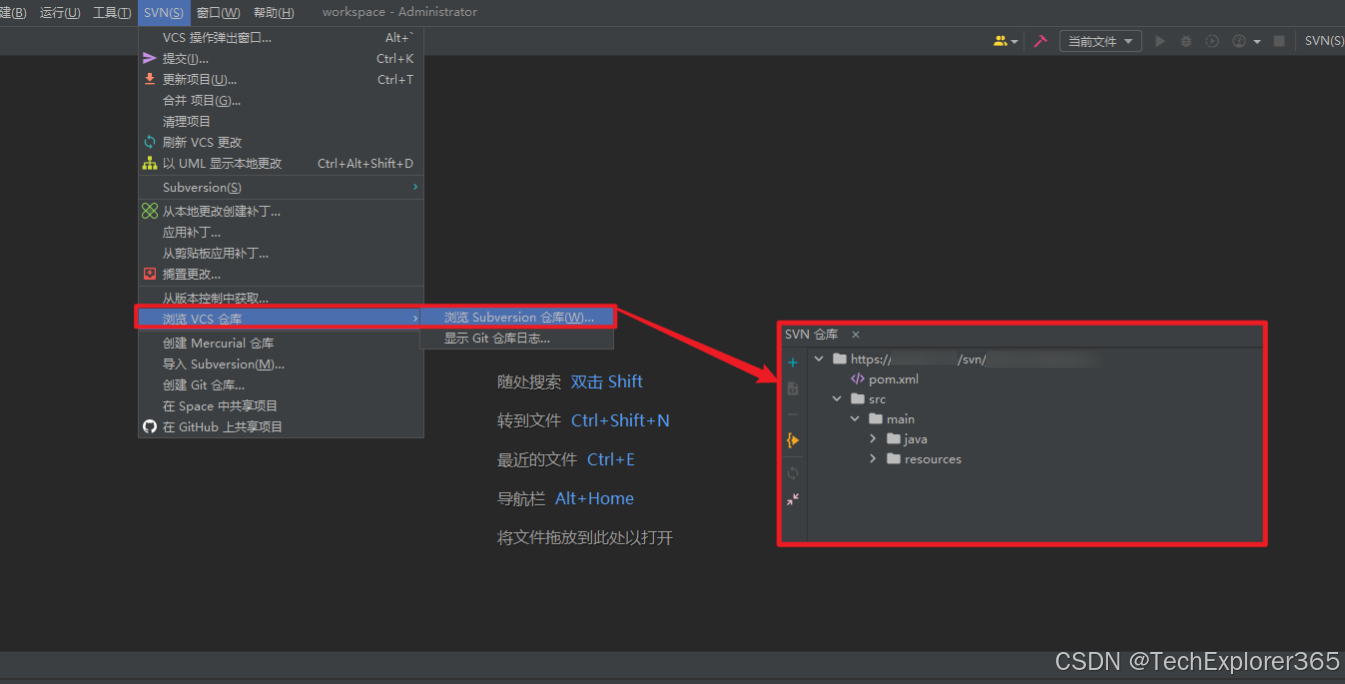Choose 浏览 Subversion 仓库(W)... submenu item
The width and height of the screenshot is (1345, 684).
517,318
